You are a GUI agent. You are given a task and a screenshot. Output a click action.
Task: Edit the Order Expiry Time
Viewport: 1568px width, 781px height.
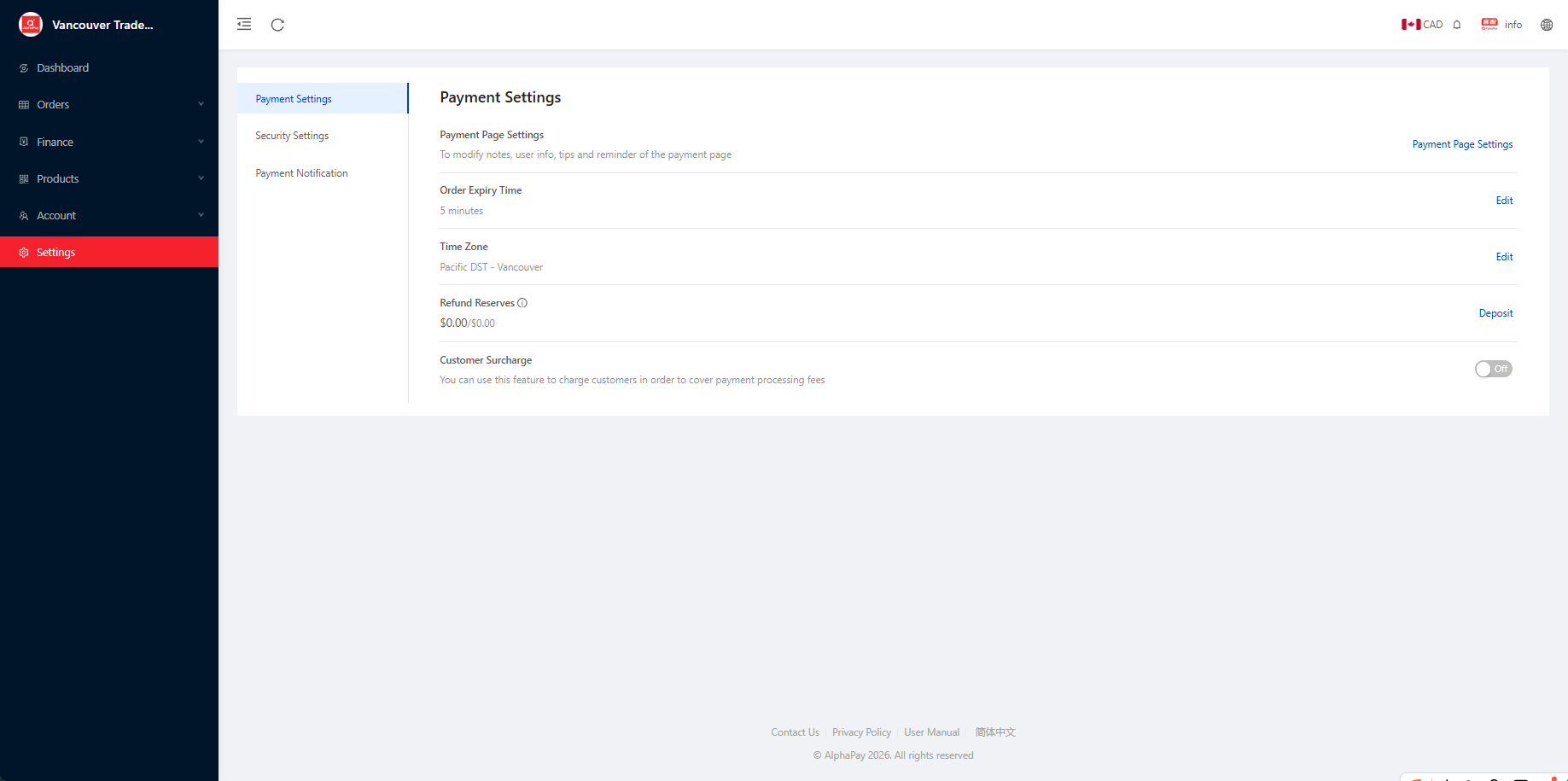coord(1504,201)
